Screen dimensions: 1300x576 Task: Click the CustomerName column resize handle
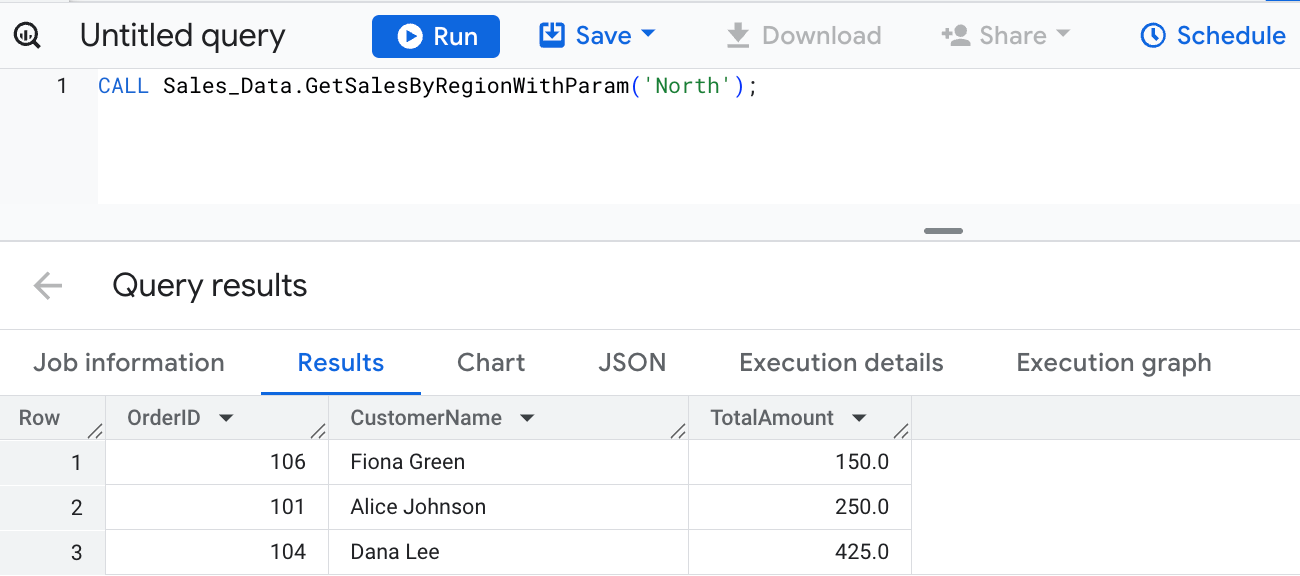point(678,431)
